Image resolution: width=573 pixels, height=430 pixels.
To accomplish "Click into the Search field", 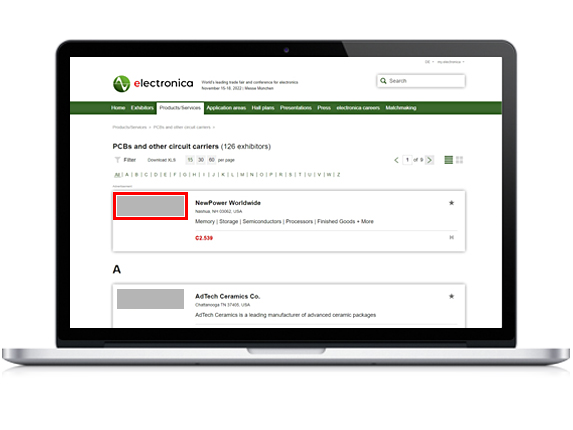I will [x=421, y=81].
